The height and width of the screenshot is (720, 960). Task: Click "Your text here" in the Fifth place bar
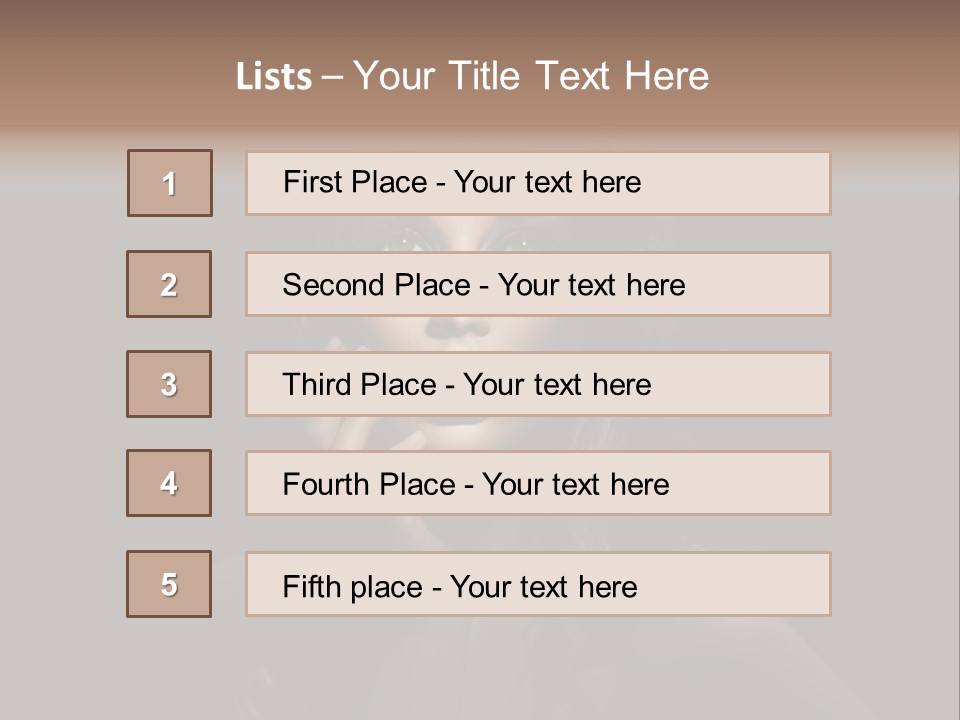point(543,586)
